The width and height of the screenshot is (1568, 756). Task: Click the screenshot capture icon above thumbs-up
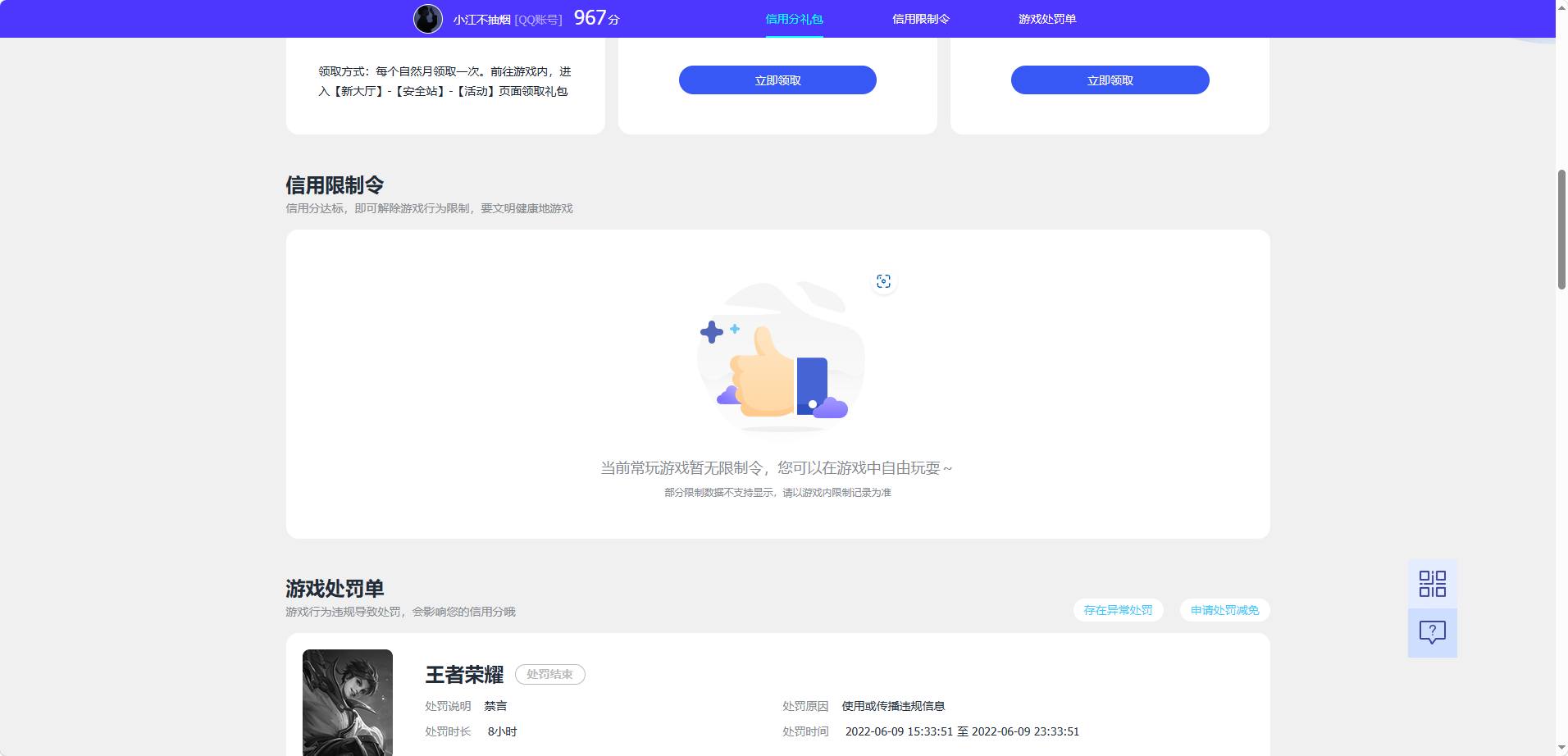[883, 281]
